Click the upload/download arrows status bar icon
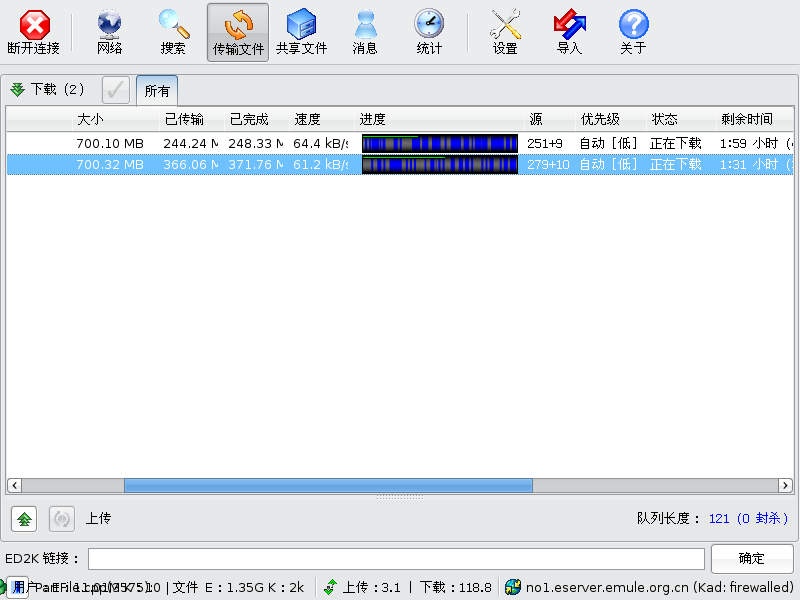Image resolution: width=800 pixels, height=600 pixels. [x=331, y=587]
